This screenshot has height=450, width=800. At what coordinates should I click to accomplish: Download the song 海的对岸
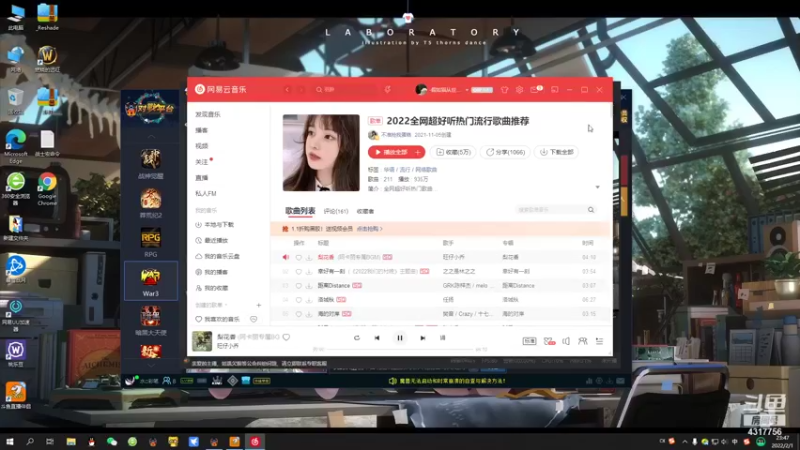coord(309,314)
